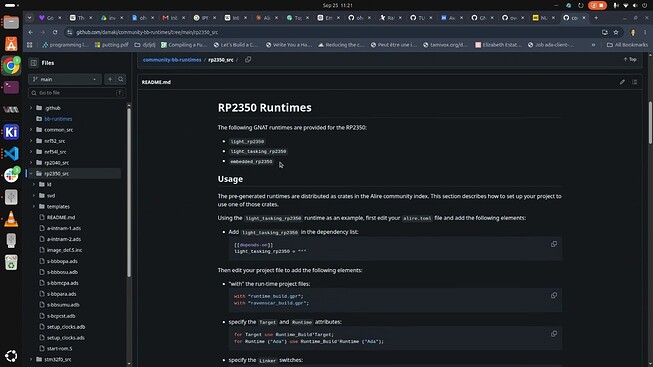Viewport: 653px width, 367px height.
Task: Open a-intnam-1.ads file
Action: 64,228
